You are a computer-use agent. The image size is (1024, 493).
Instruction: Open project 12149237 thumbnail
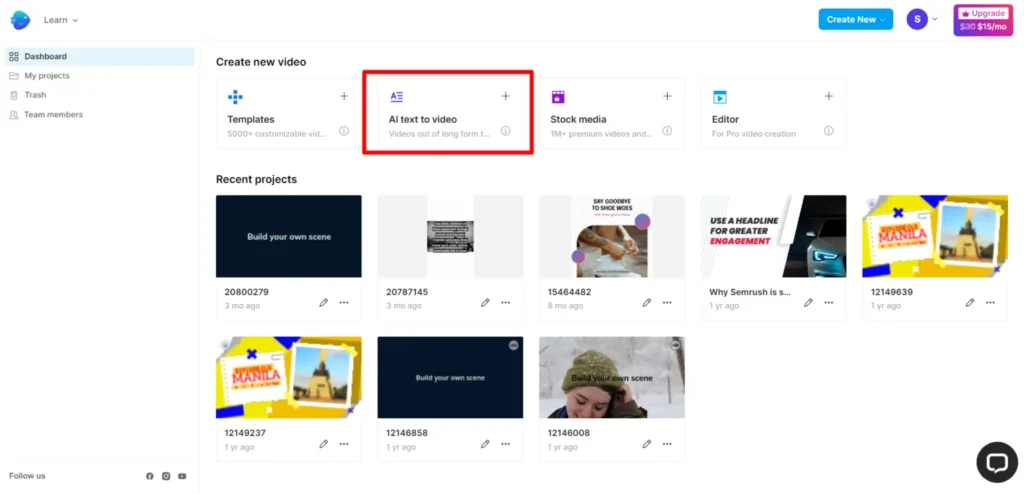coord(289,377)
